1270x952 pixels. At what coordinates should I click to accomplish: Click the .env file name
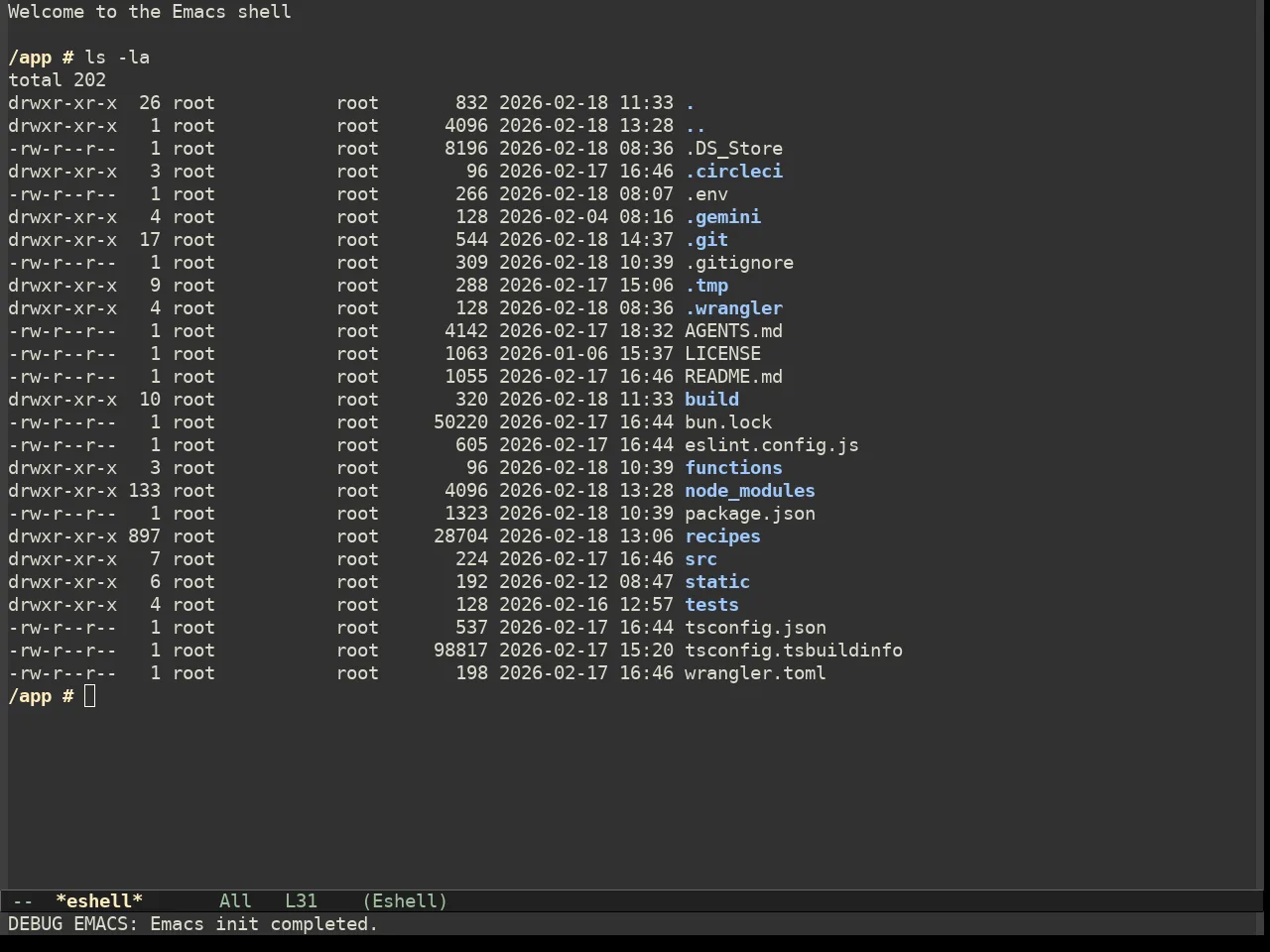click(x=706, y=194)
